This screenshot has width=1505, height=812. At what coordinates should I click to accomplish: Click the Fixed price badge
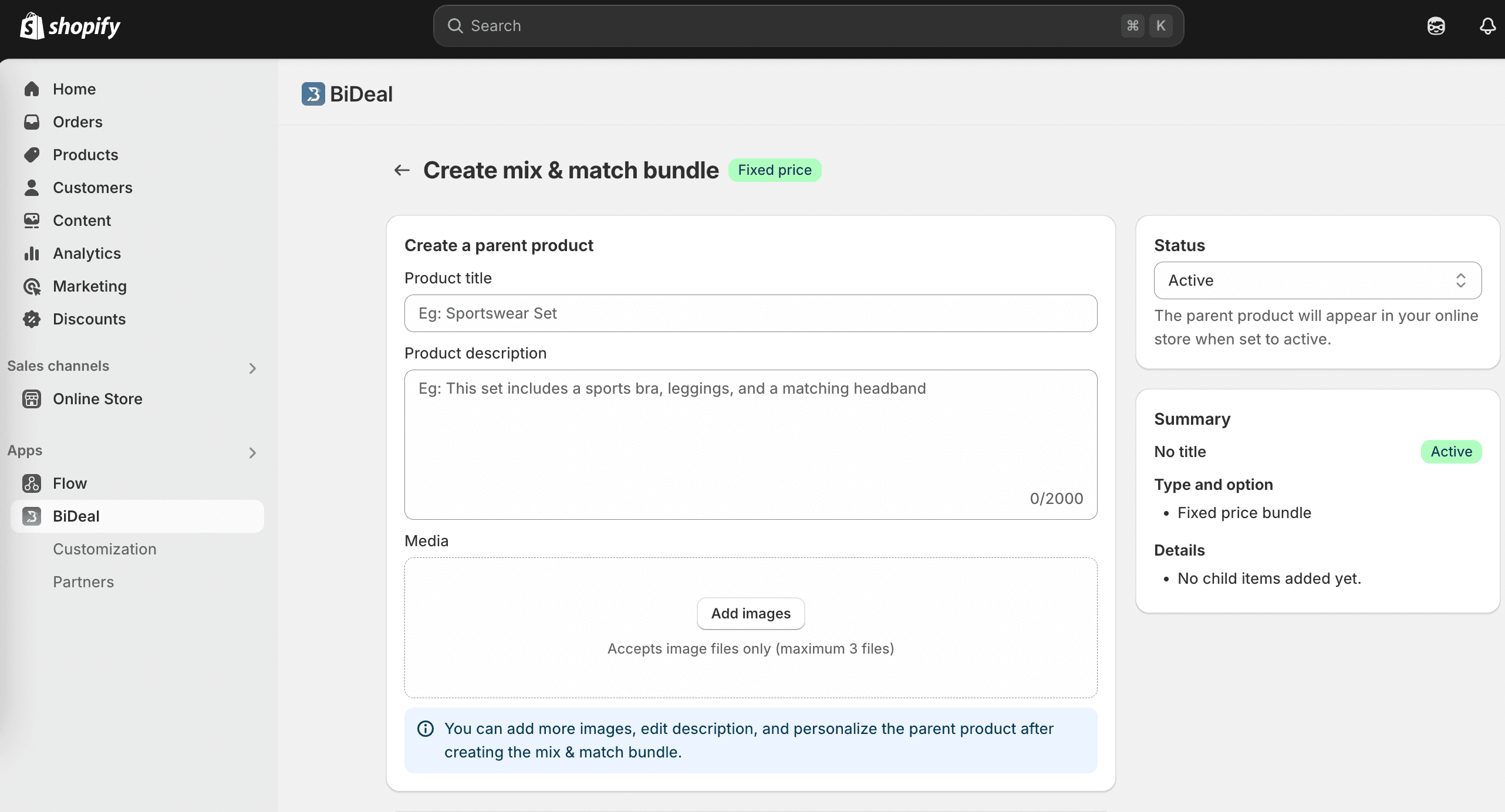[x=774, y=170]
